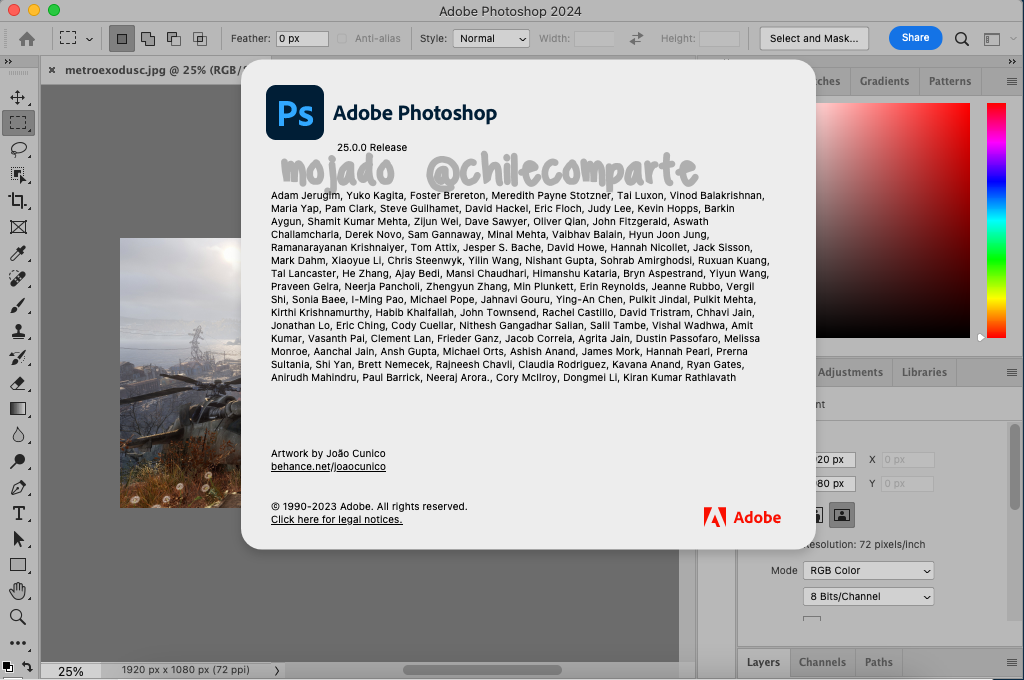Expand the collapsed toolbar double arrows

pos(8,61)
